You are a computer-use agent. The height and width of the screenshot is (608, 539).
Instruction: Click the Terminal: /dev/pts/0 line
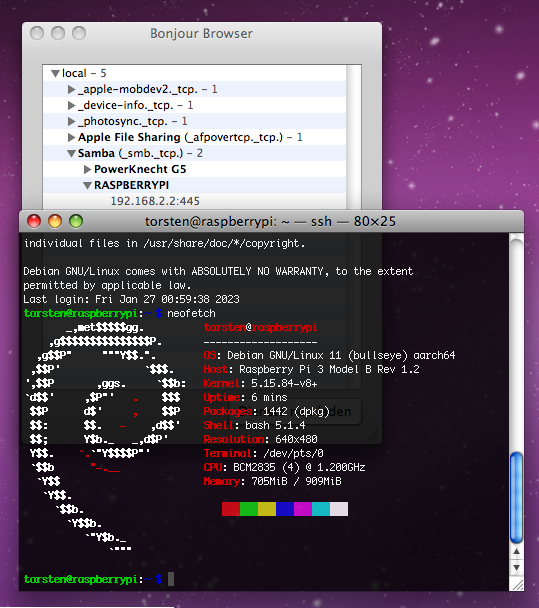tap(264, 453)
